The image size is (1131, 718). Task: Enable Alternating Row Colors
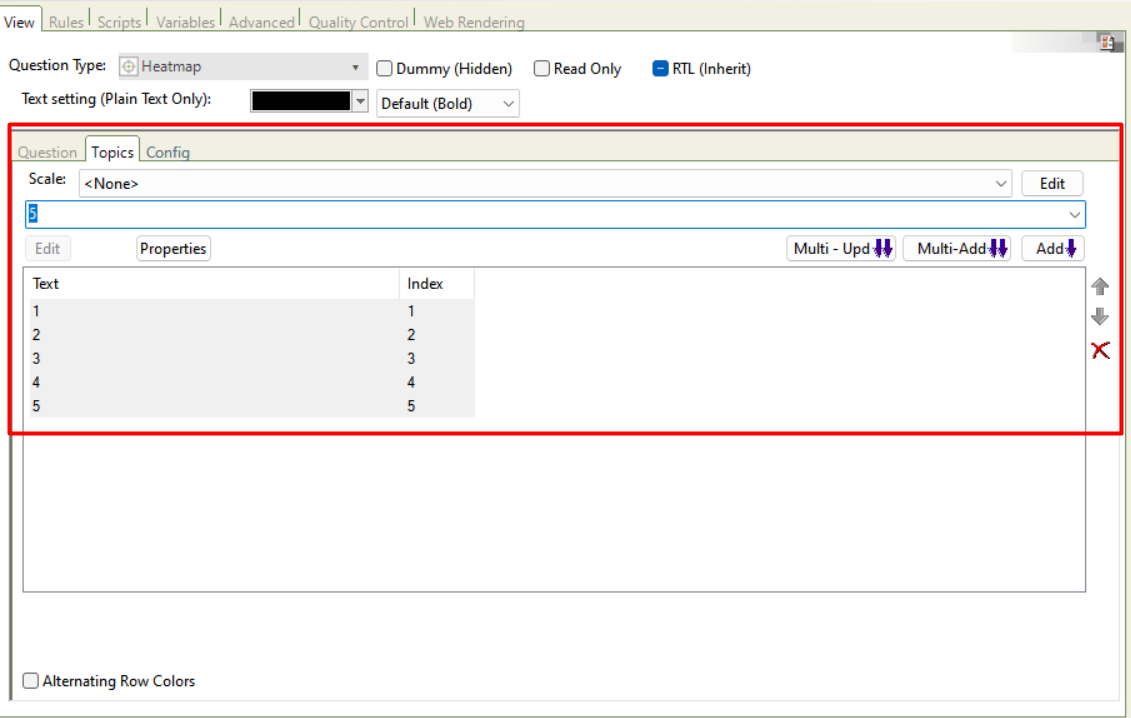coord(31,681)
